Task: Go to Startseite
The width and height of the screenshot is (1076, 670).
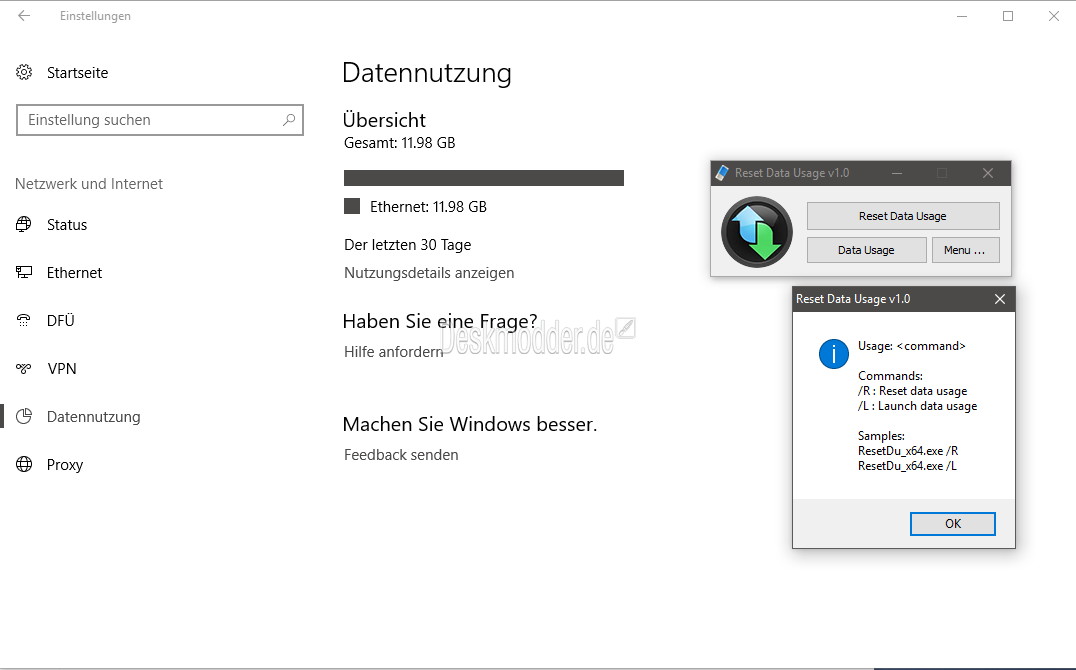Action: point(78,72)
